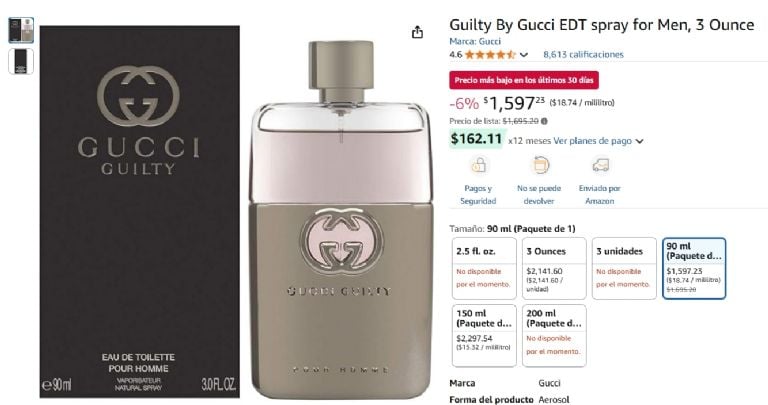The height and width of the screenshot is (405, 768).
Task: Open the Pagos y Seguridad lock icon
Action: (x=479, y=166)
